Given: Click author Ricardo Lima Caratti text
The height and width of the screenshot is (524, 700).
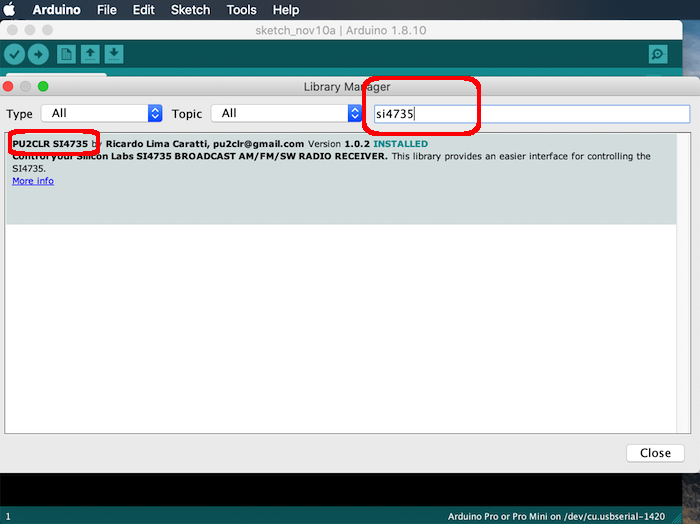Looking at the screenshot, I should tap(156, 144).
